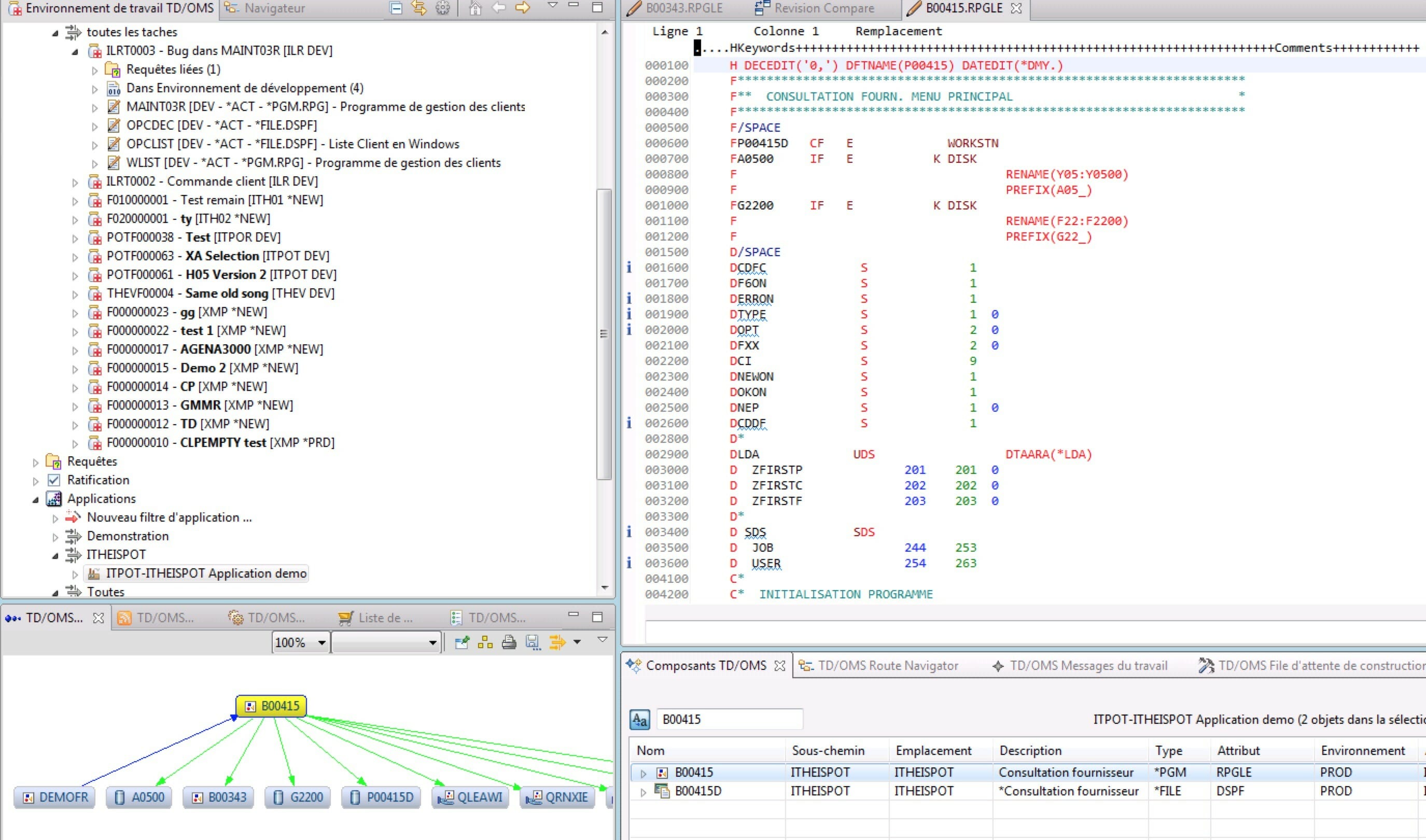Open TD/OMS Messages du travail tab

pyautogui.click(x=1080, y=666)
